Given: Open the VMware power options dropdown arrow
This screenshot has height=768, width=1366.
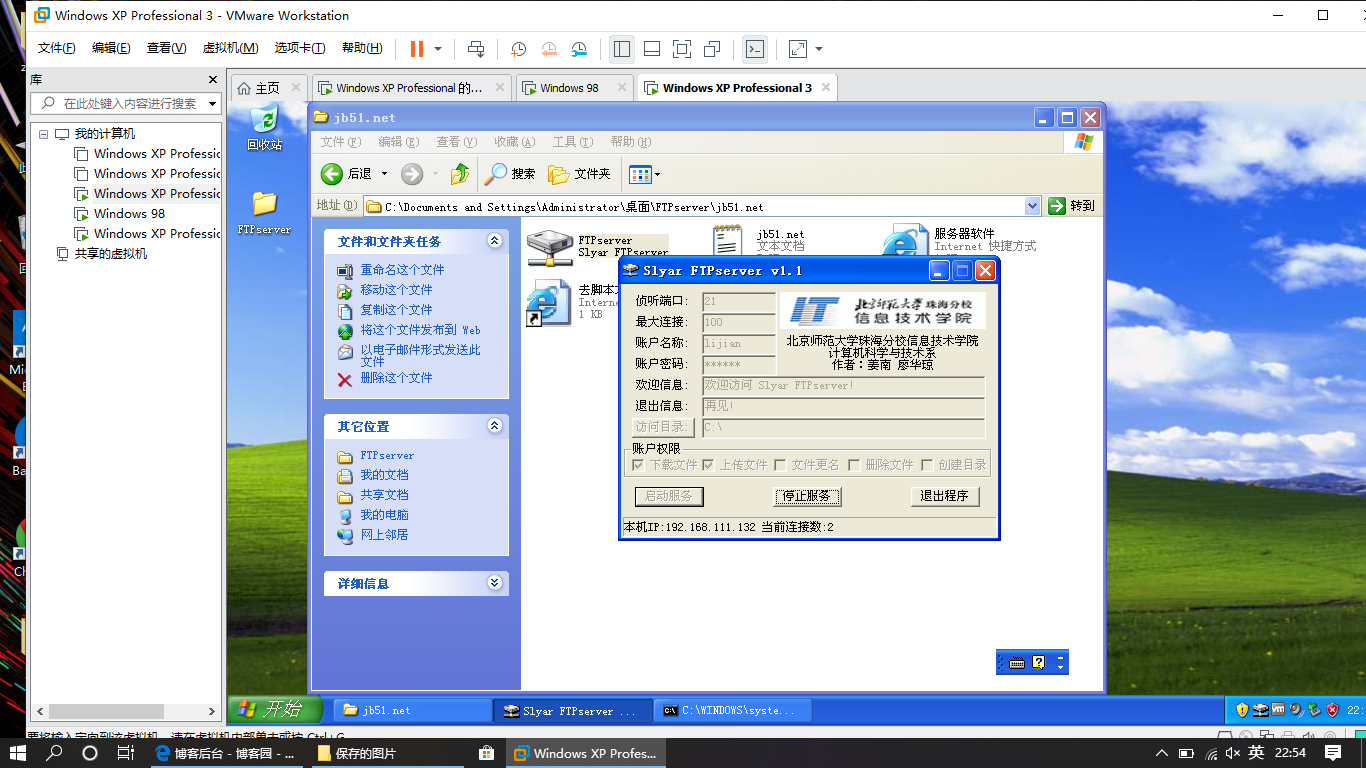Looking at the screenshot, I should pyautogui.click(x=438, y=49).
